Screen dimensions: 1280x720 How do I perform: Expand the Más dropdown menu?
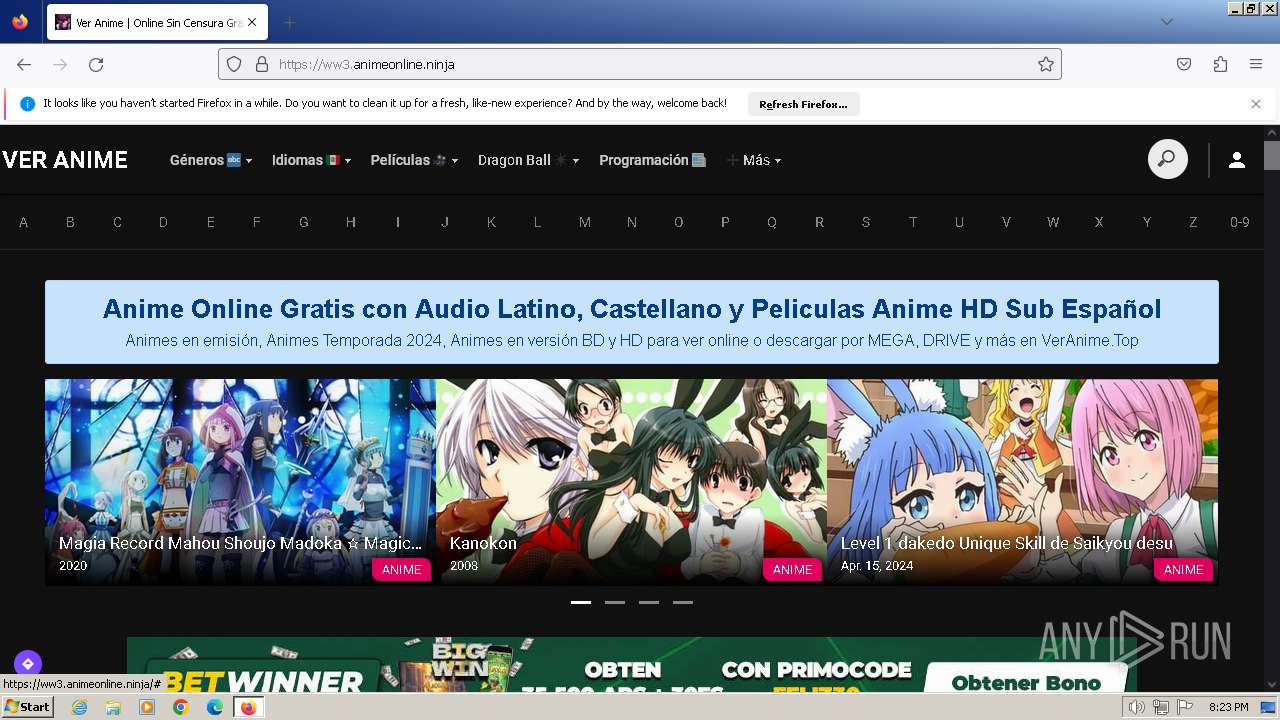[754, 160]
